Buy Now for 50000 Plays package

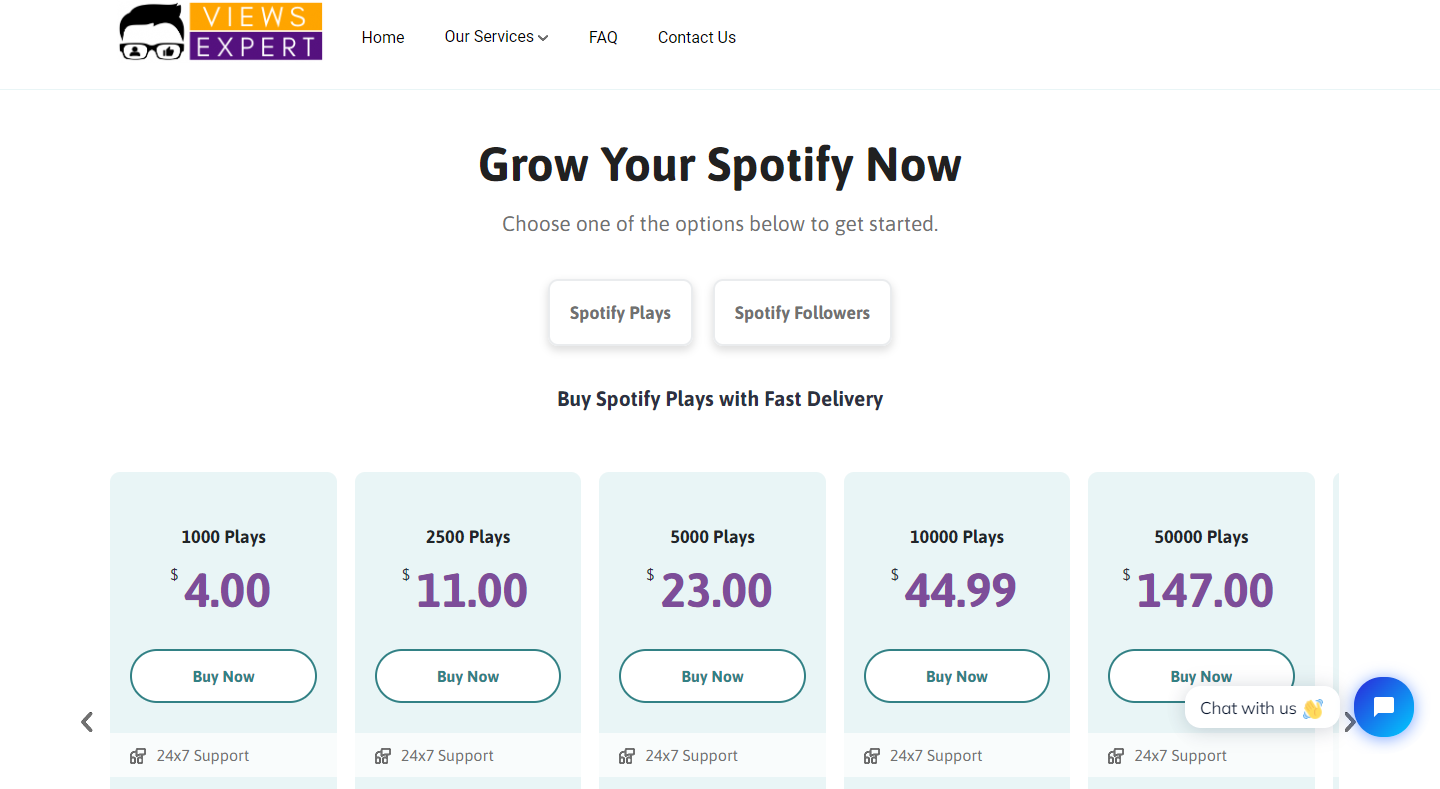pyautogui.click(x=1201, y=676)
